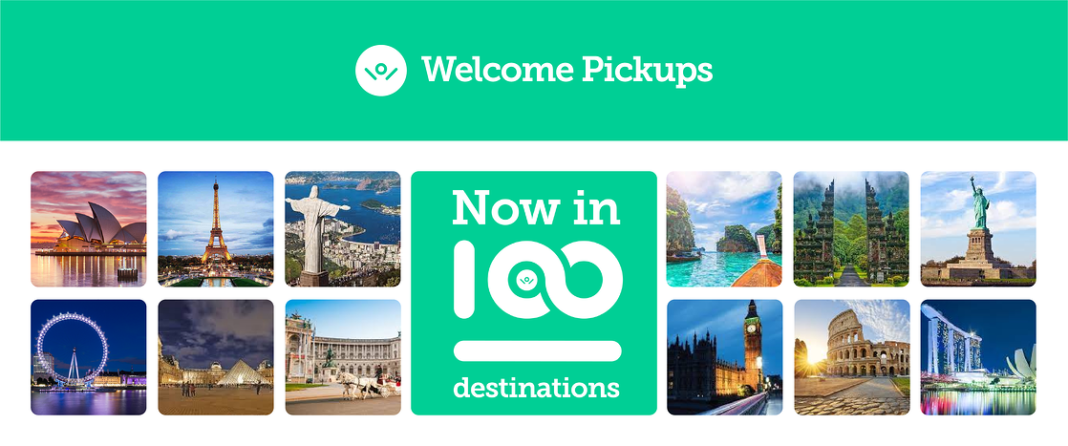The height and width of the screenshot is (446, 1068).
Task: Click the Big Ben tower photo
Action: (x=724, y=357)
